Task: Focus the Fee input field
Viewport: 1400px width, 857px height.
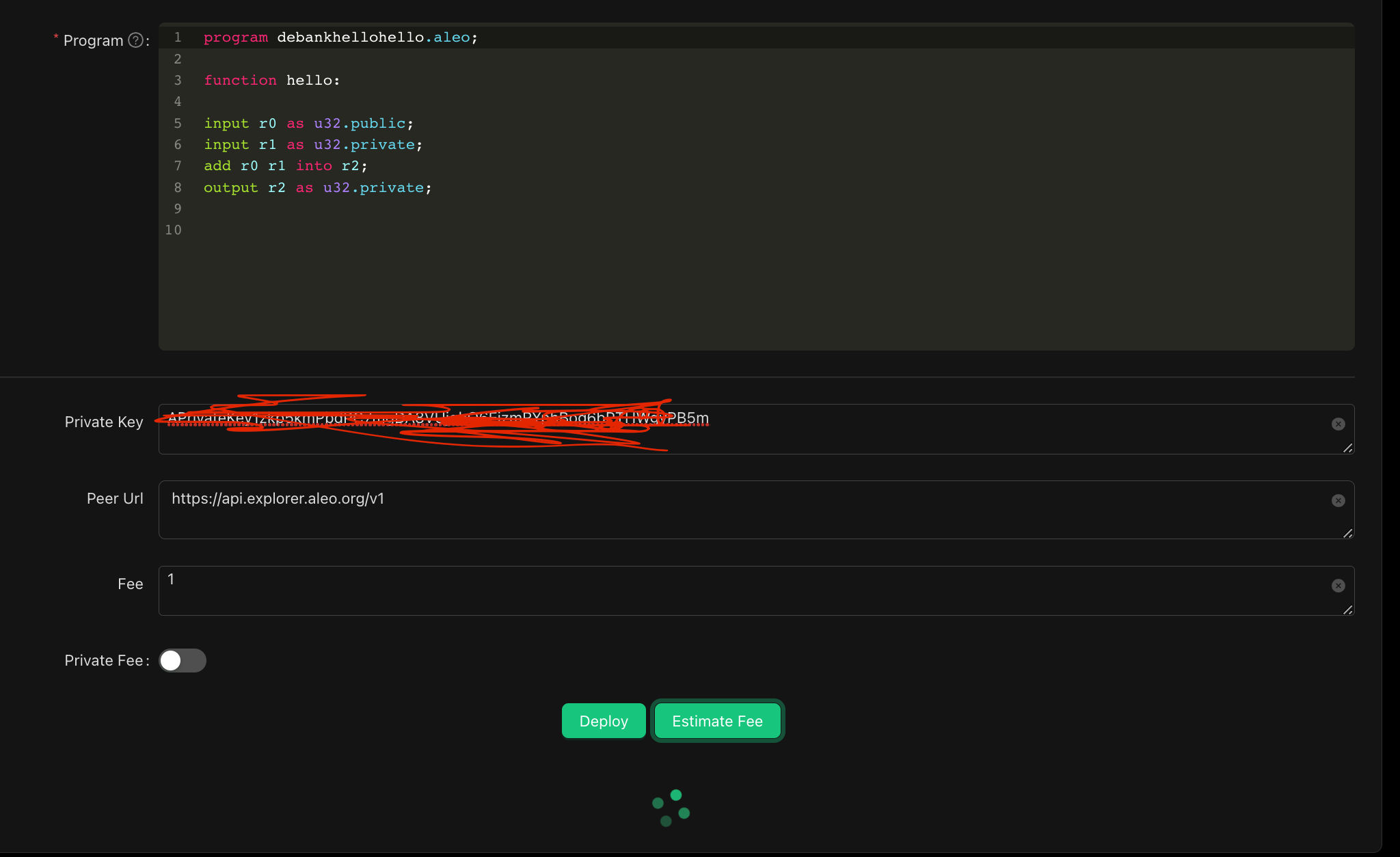Action: point(756,590)
